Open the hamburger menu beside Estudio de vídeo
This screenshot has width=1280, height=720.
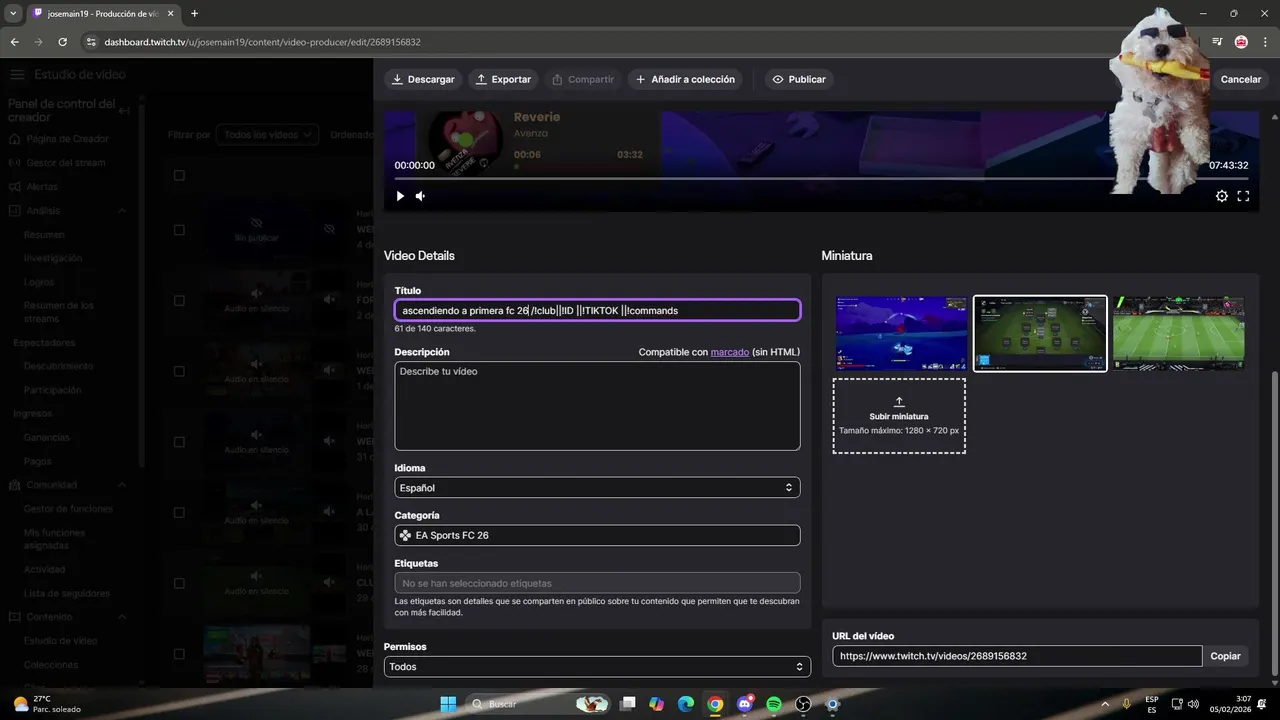click(17, 75)
